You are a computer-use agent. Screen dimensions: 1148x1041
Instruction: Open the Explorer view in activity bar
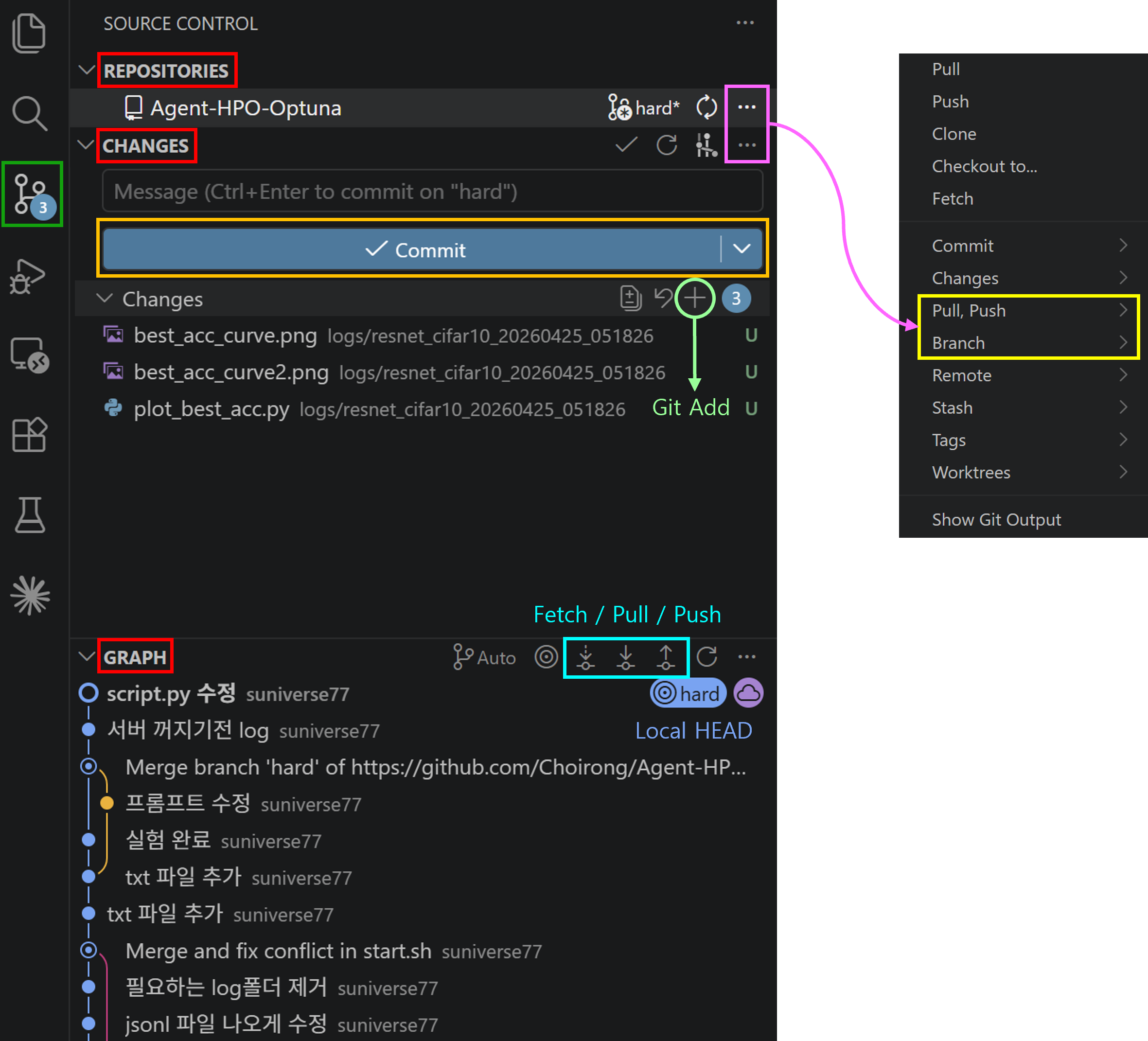(x=29, y=33)
